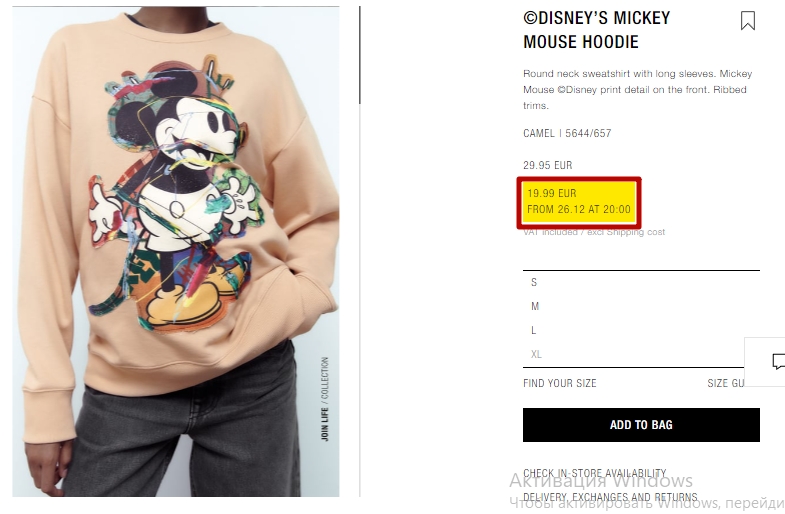
Task: Expand DELIVERY, EXCHANGES AND RETURNS
Action: 610,497
